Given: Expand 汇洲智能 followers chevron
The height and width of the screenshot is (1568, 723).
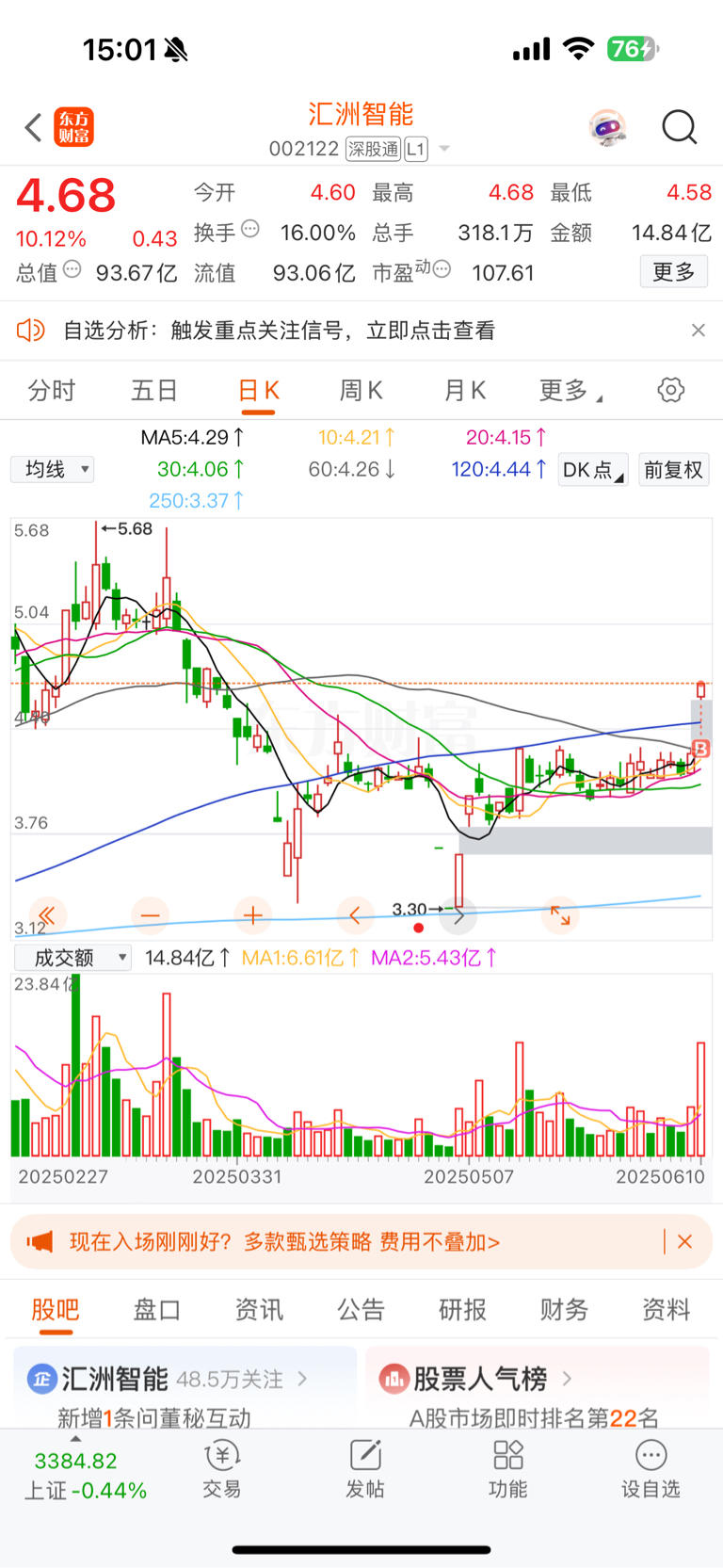Looking at the screenshot, I should click(302, 1379).
